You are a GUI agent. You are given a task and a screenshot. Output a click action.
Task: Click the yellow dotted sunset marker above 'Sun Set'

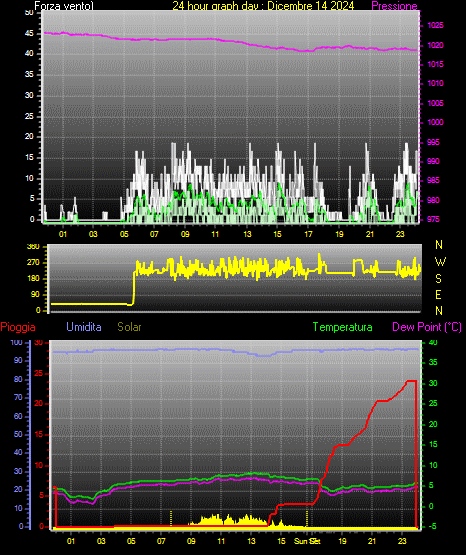tap(307, 518)
